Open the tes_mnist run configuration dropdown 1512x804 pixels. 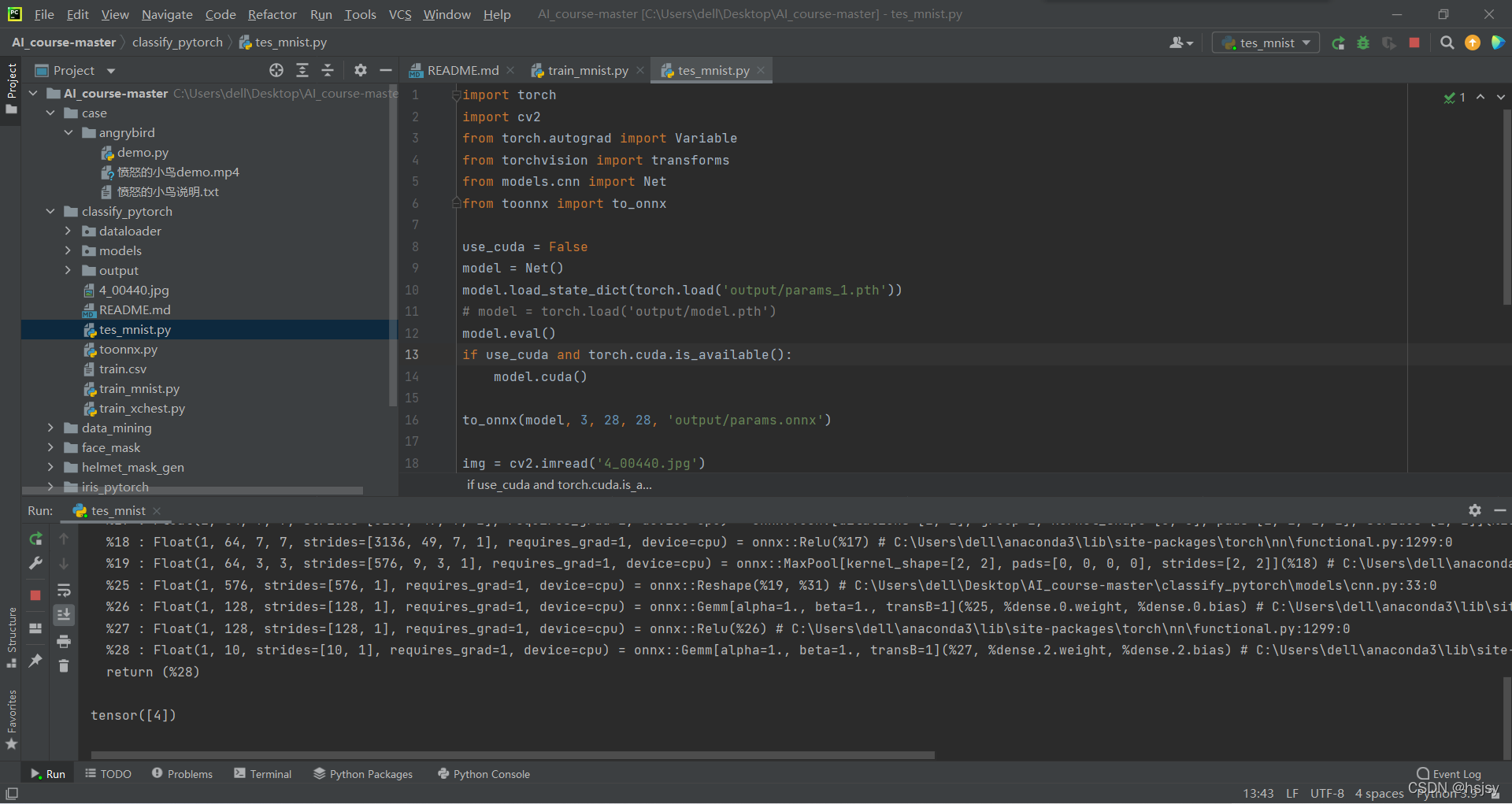pos(1266,43)
